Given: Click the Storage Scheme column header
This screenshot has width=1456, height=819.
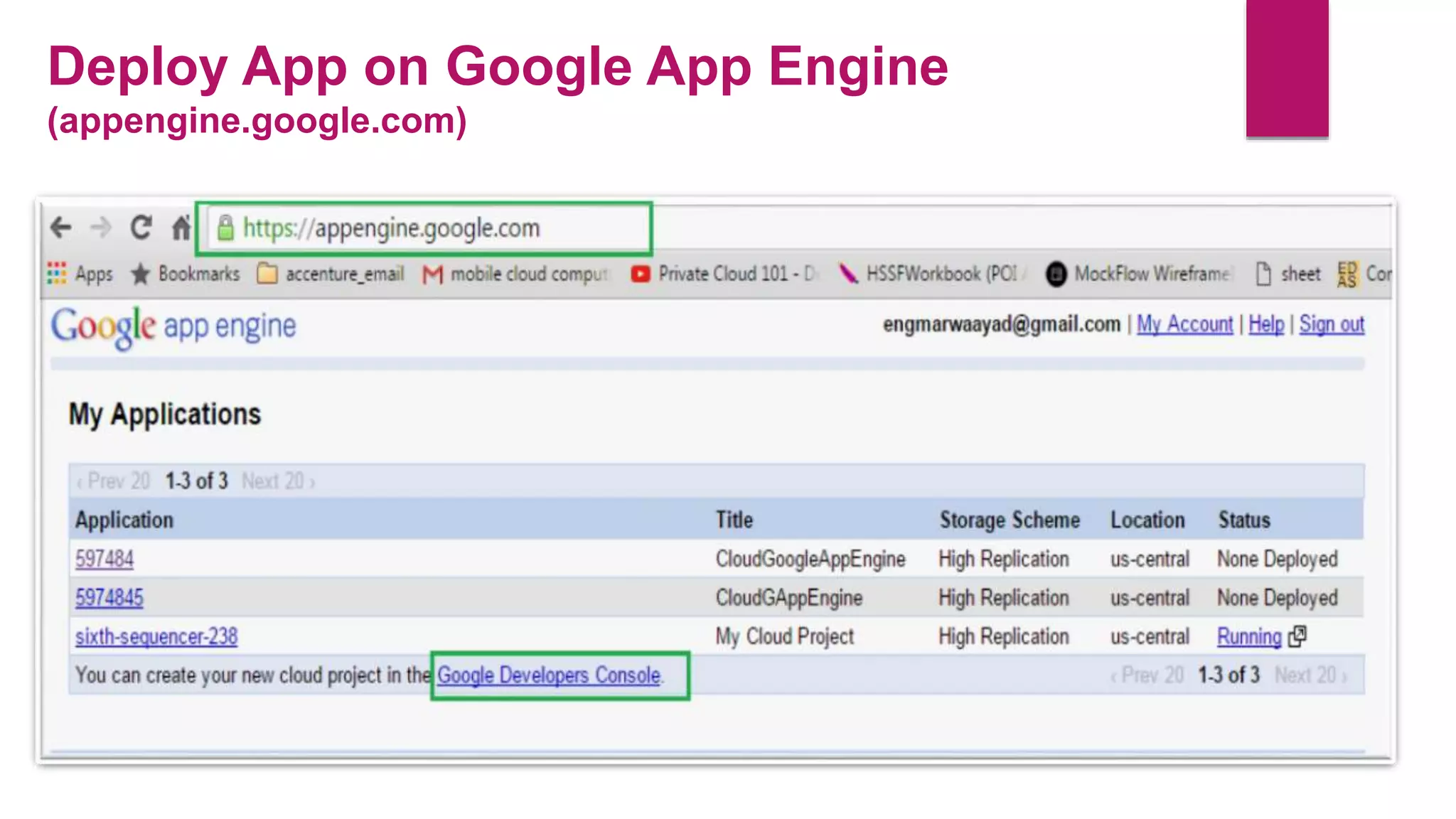Looking at the screenshot, I should click(1010, 520).
